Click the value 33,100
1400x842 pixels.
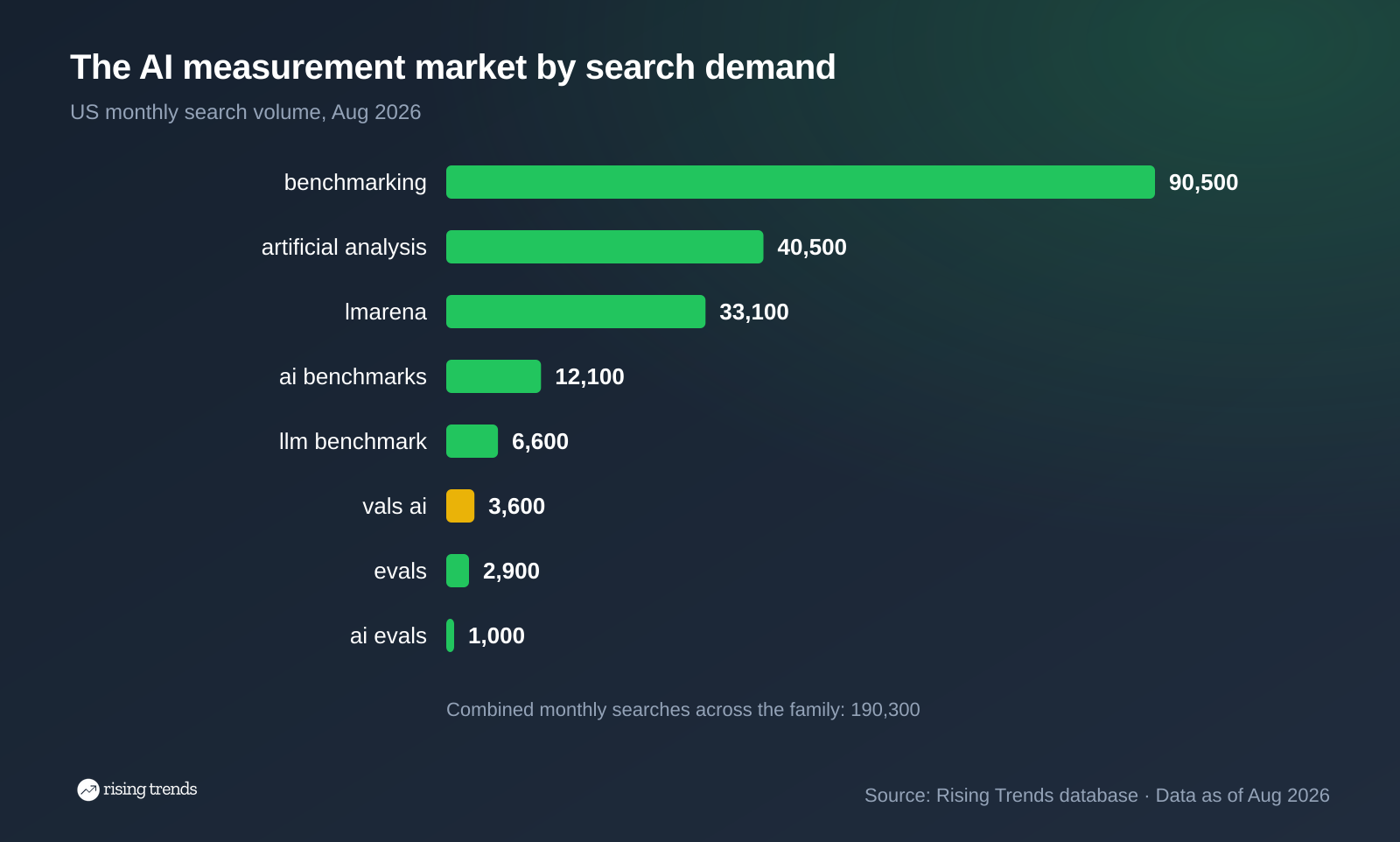[x=754, y=312]
